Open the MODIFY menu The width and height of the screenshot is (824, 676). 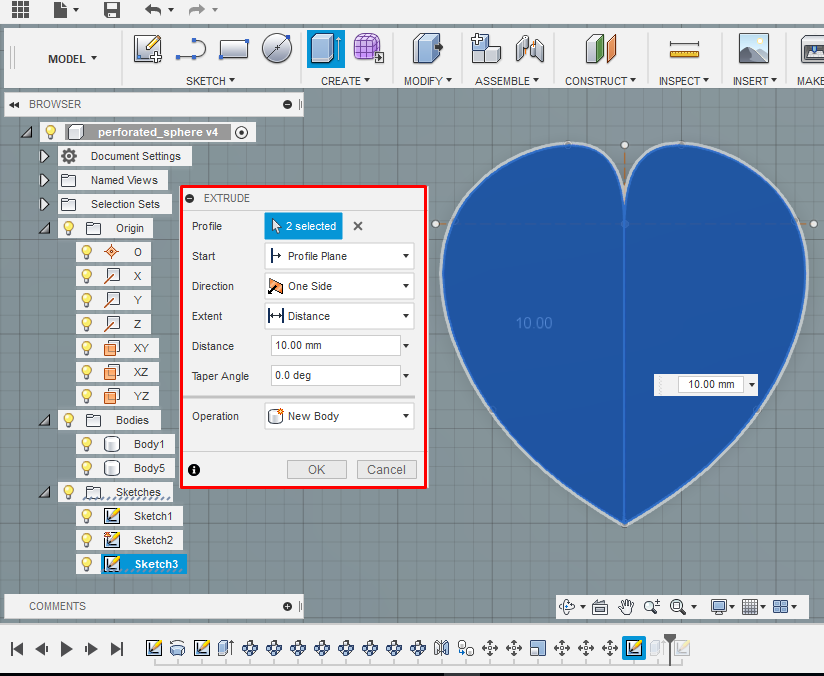[428, 81]
